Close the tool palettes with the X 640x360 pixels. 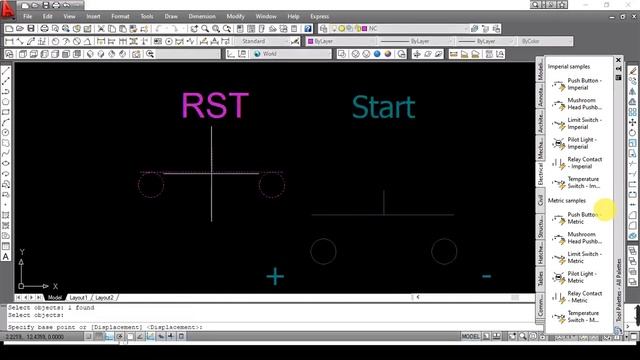(618, 60)
